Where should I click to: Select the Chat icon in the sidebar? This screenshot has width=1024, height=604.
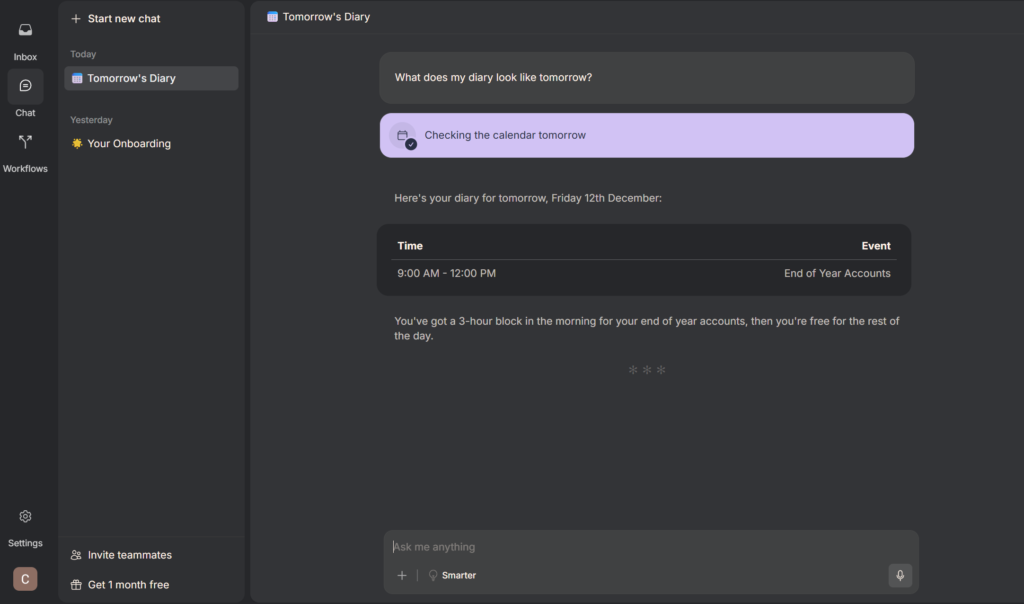tap(25, 87)
